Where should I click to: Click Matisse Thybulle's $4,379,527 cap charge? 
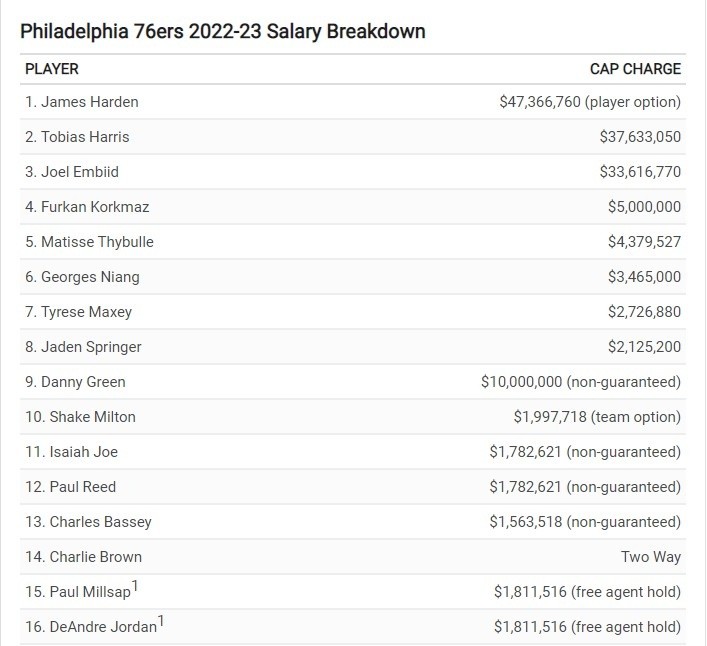click(644, 242)
